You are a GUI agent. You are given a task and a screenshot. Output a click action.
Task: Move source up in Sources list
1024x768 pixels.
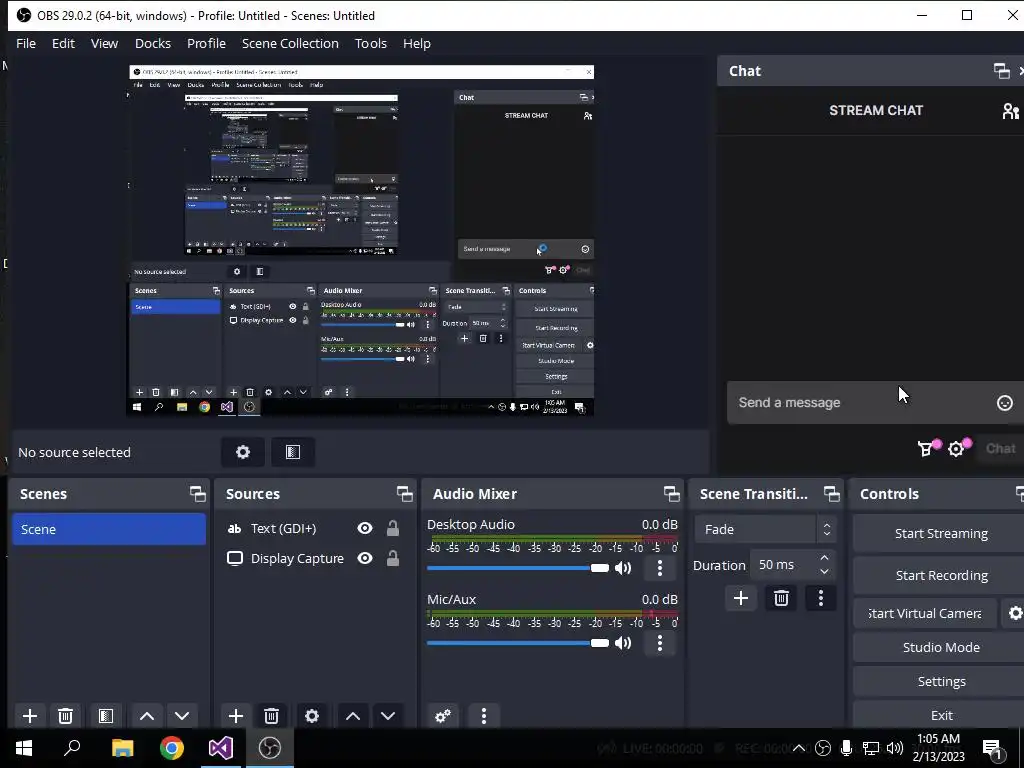(353, 716)
